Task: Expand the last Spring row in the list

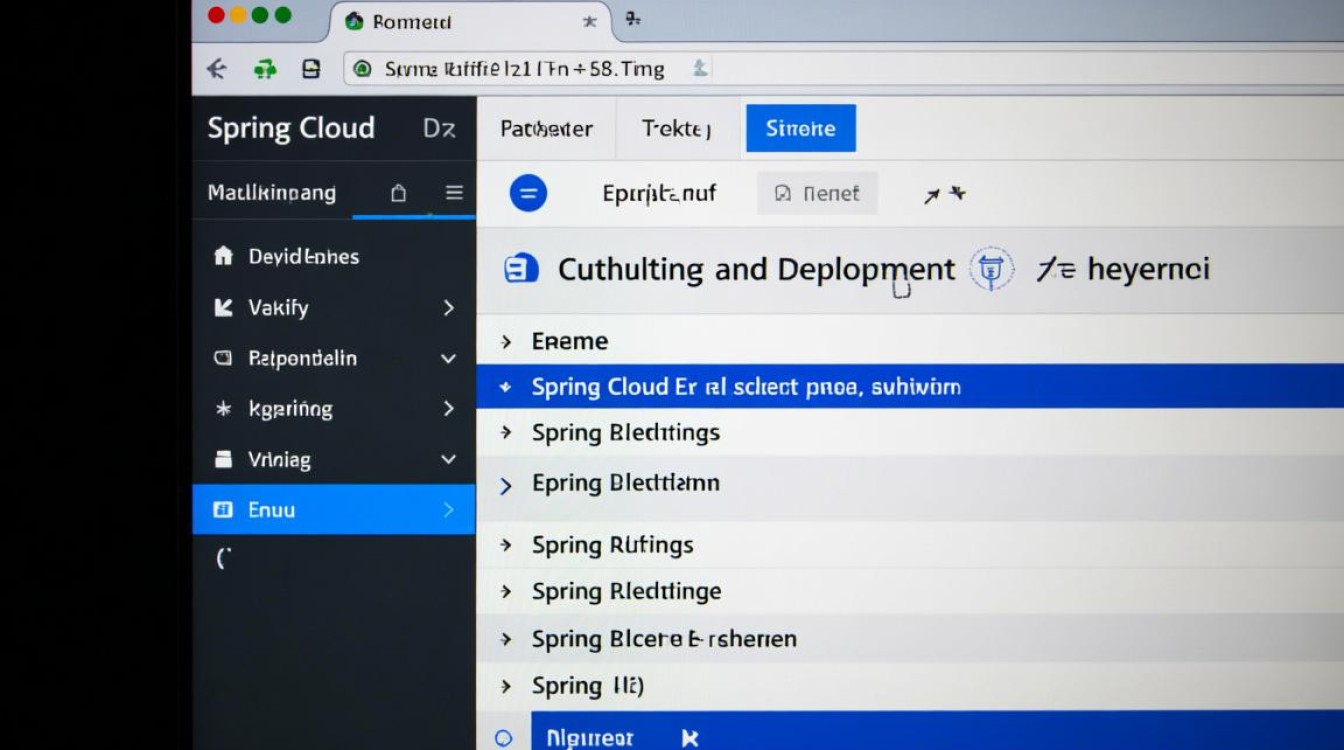Action: (x=507, y=687)
